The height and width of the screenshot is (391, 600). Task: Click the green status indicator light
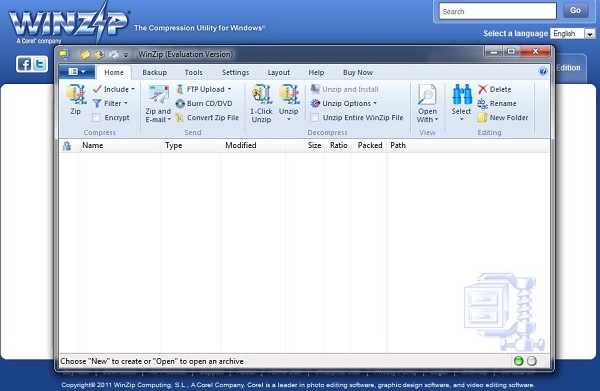point(518,361)
